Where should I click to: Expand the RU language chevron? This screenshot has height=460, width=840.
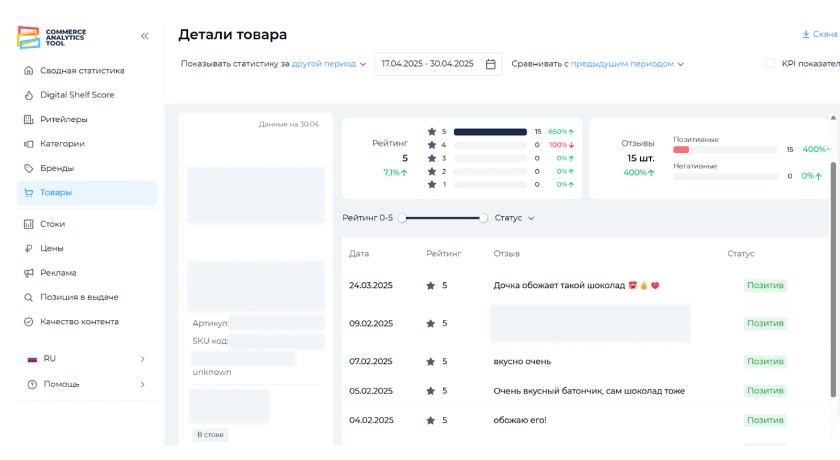click(x=142, y=359)
